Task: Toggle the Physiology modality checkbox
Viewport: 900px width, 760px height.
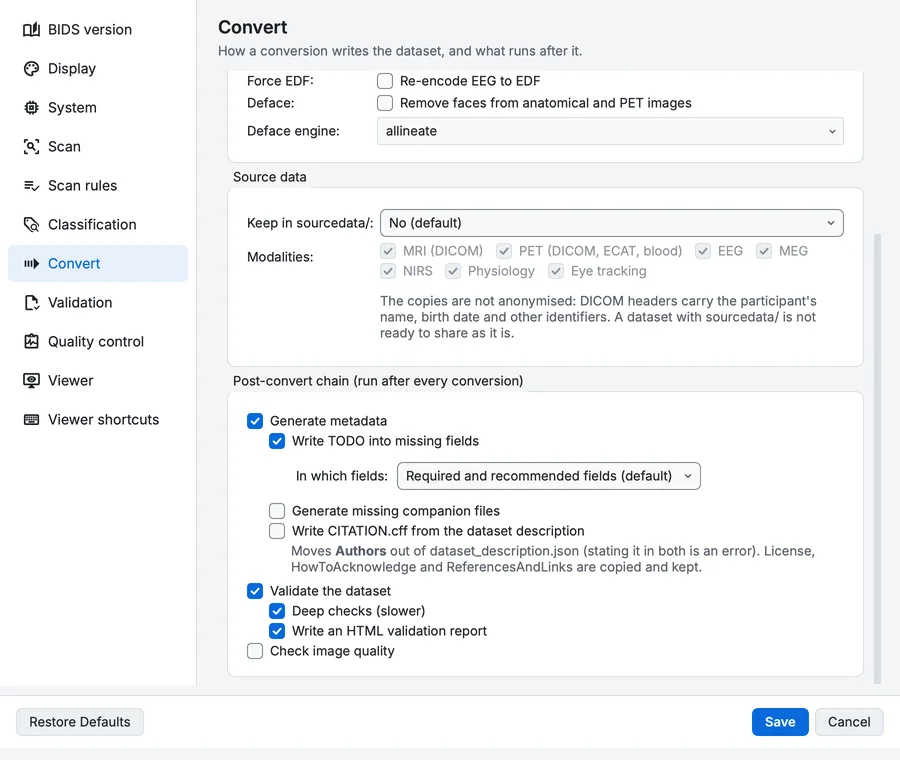Action: pyautogui.click(x=453, y=271)
